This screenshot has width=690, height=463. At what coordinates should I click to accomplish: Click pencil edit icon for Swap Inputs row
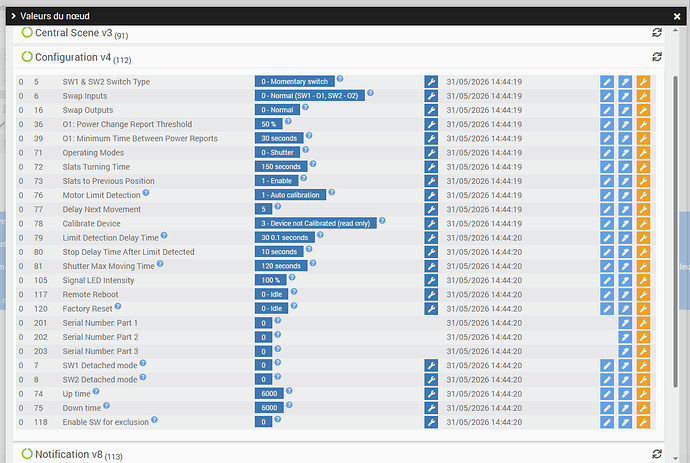pos(607,96)
